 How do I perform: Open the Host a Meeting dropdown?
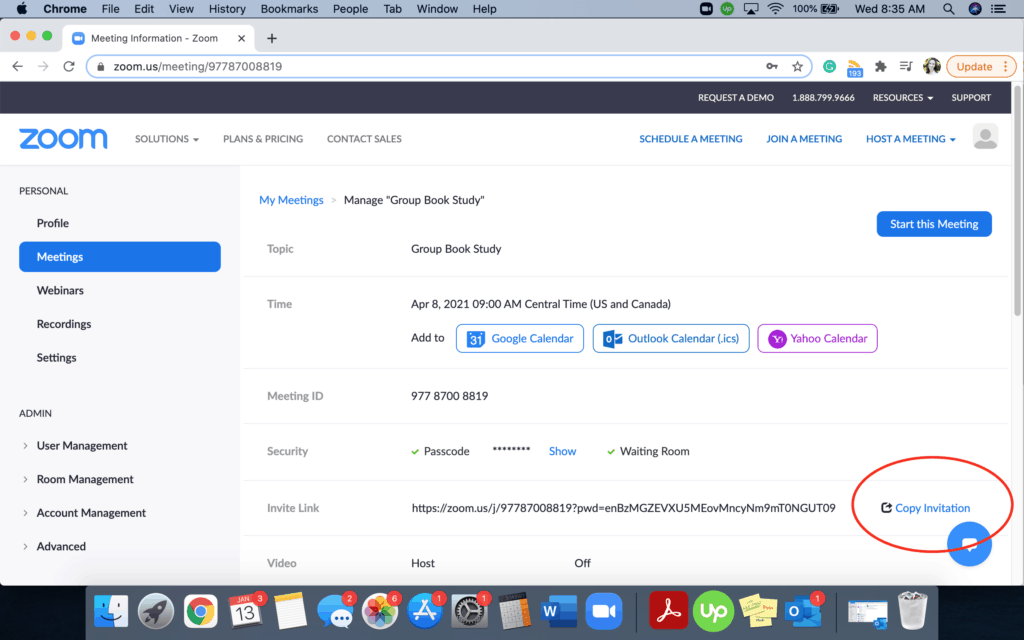point(910,139)
